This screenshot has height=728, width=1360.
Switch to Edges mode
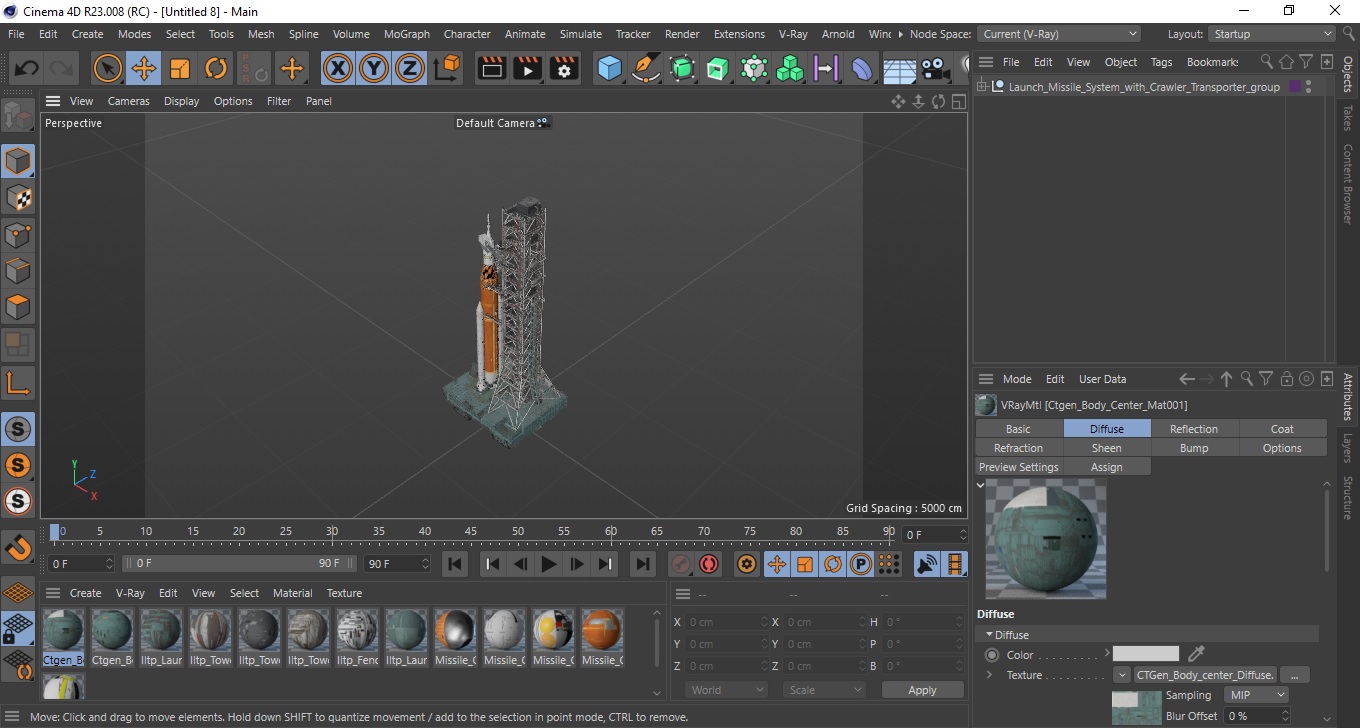pos(18,271)
